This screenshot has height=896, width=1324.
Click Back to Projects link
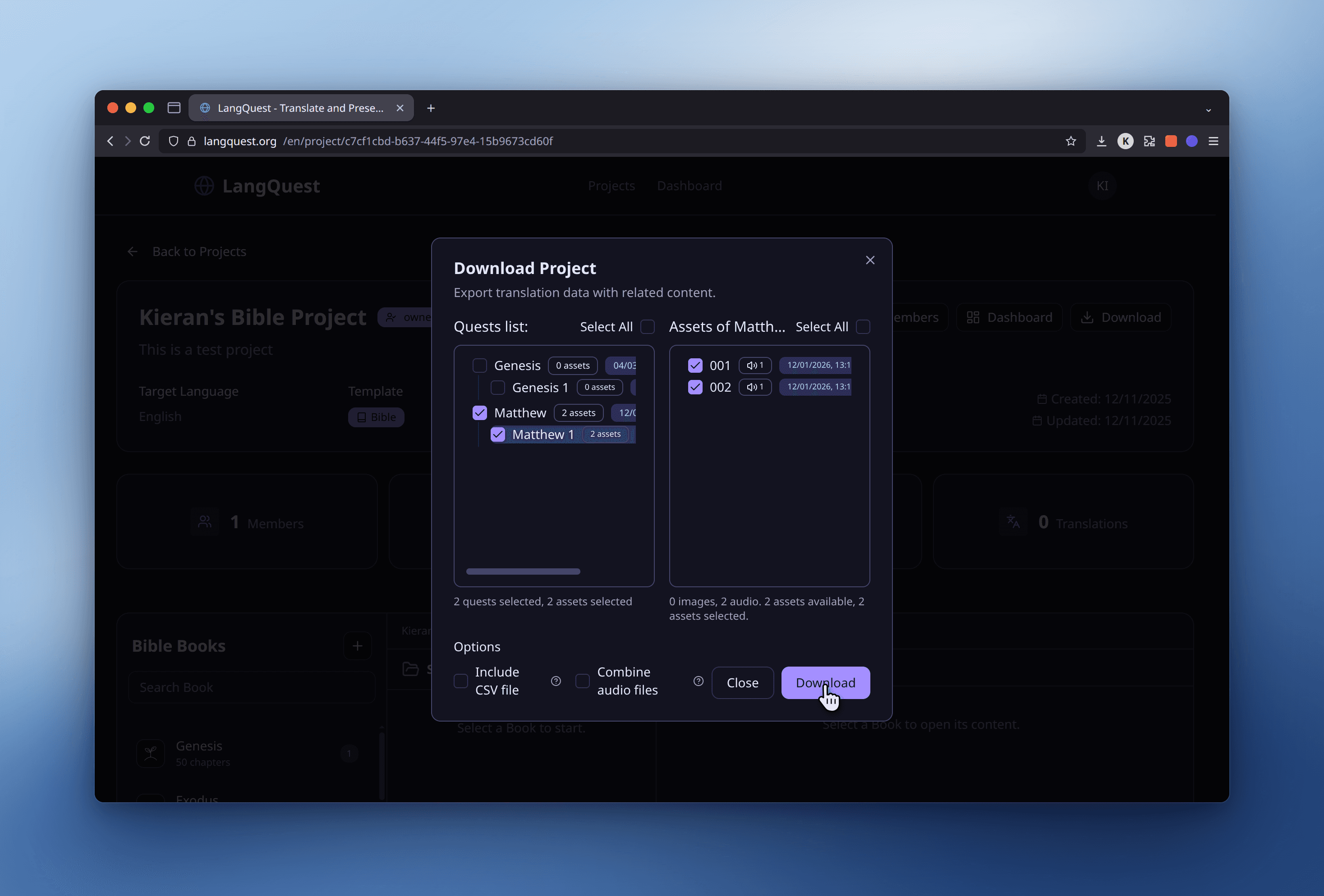[x=187, y=251]
